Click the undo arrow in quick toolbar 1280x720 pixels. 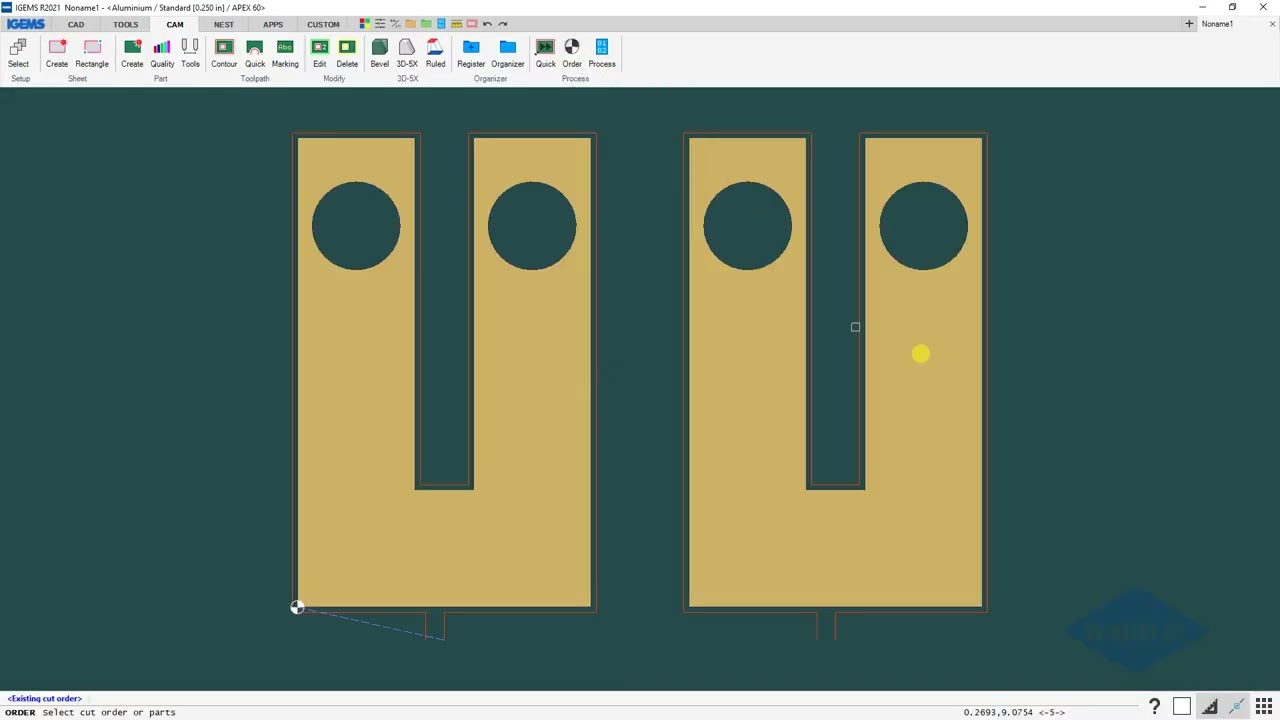(x=487, y=24)
